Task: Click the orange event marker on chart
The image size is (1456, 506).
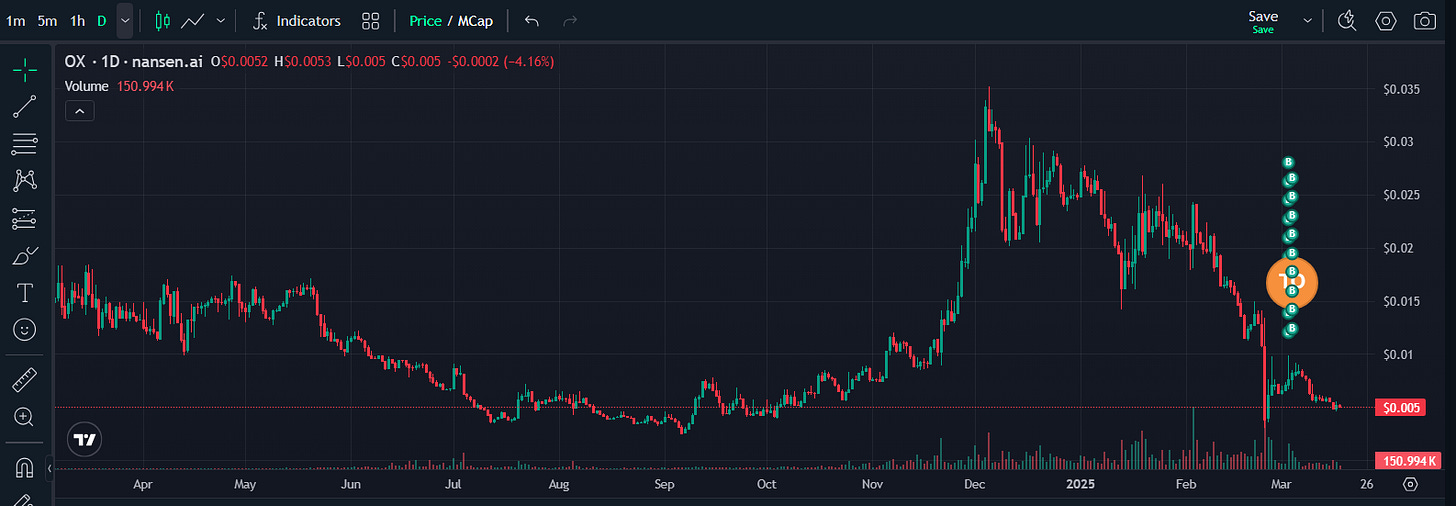Action: point(1292,281)
